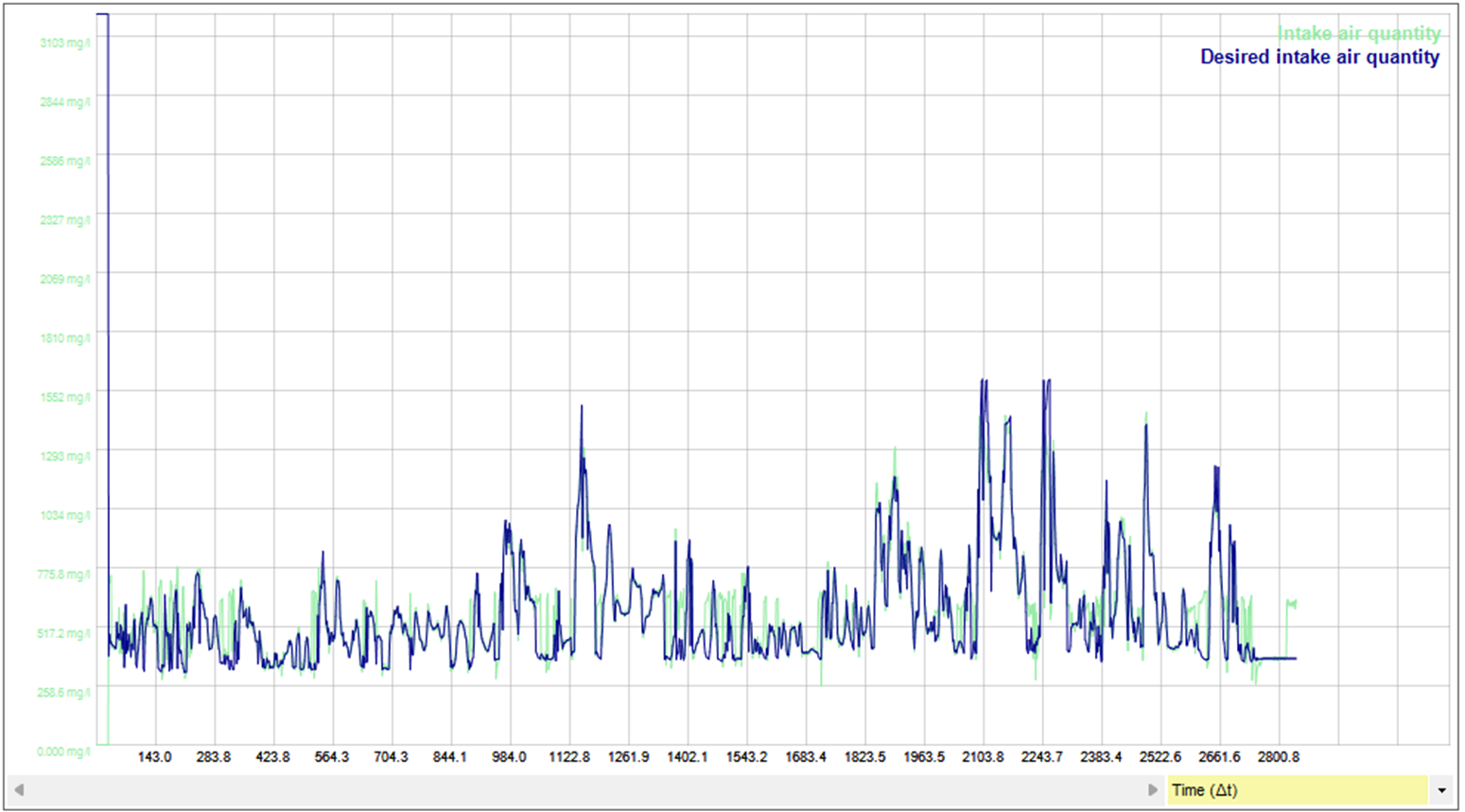Click the 2327 mg/l axis label
The image size is (1465, 812).
click(x=65, y=220)
